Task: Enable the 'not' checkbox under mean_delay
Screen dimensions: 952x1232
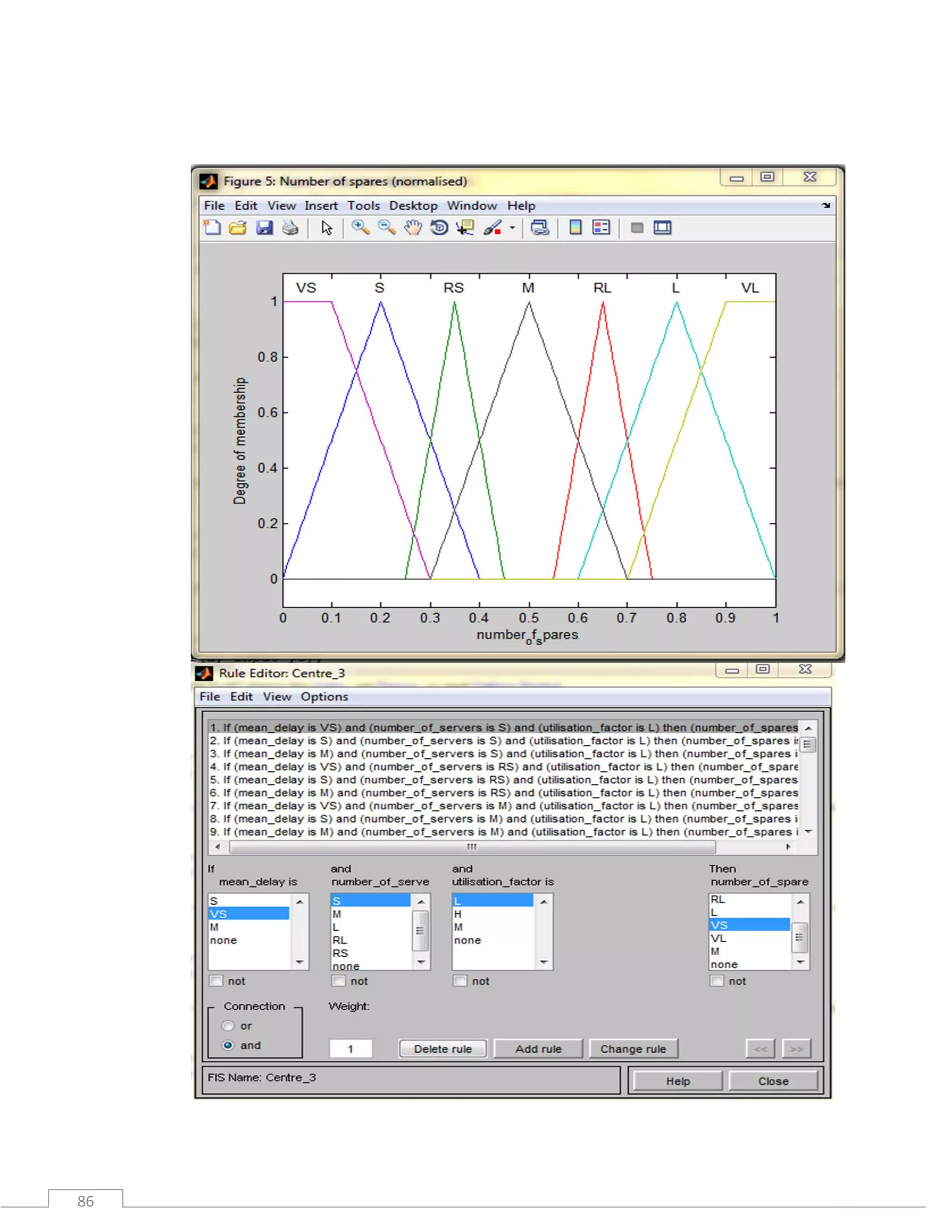Action: (x=216, y=980)
